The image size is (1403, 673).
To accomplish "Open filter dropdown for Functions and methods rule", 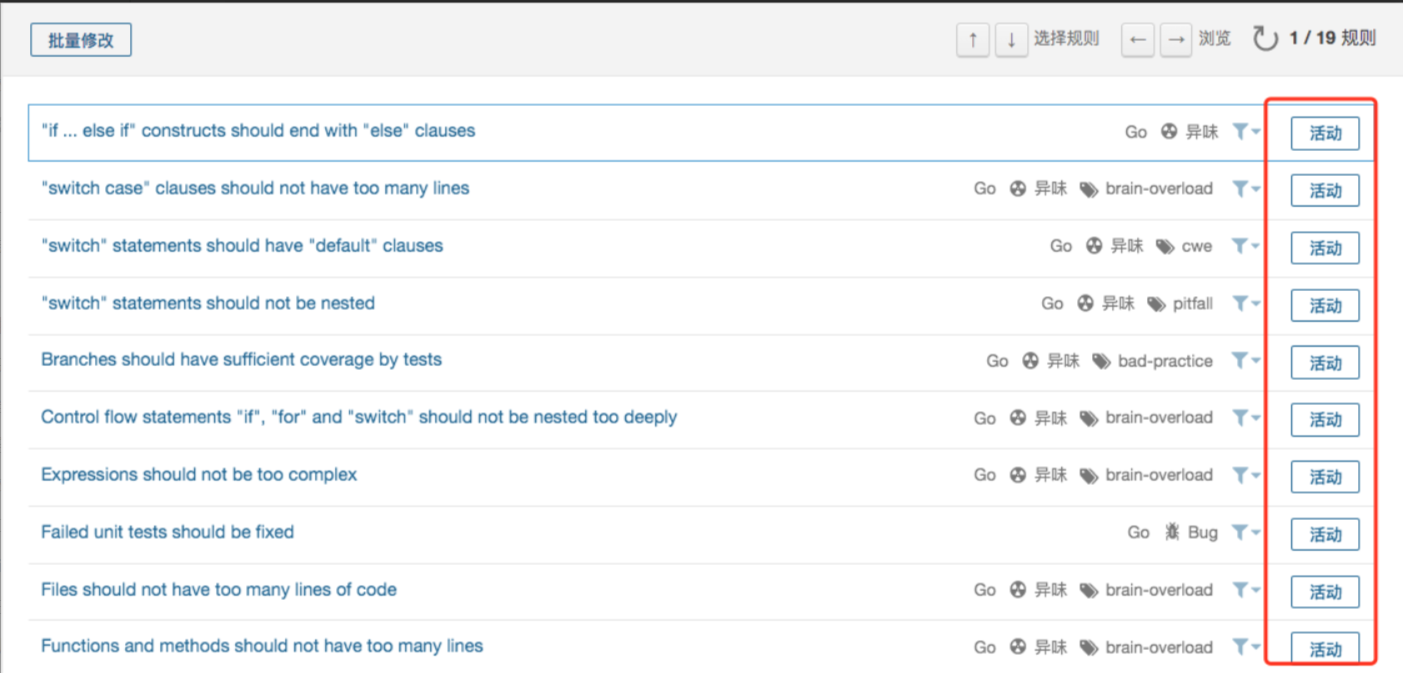I will click(1246, 647).
